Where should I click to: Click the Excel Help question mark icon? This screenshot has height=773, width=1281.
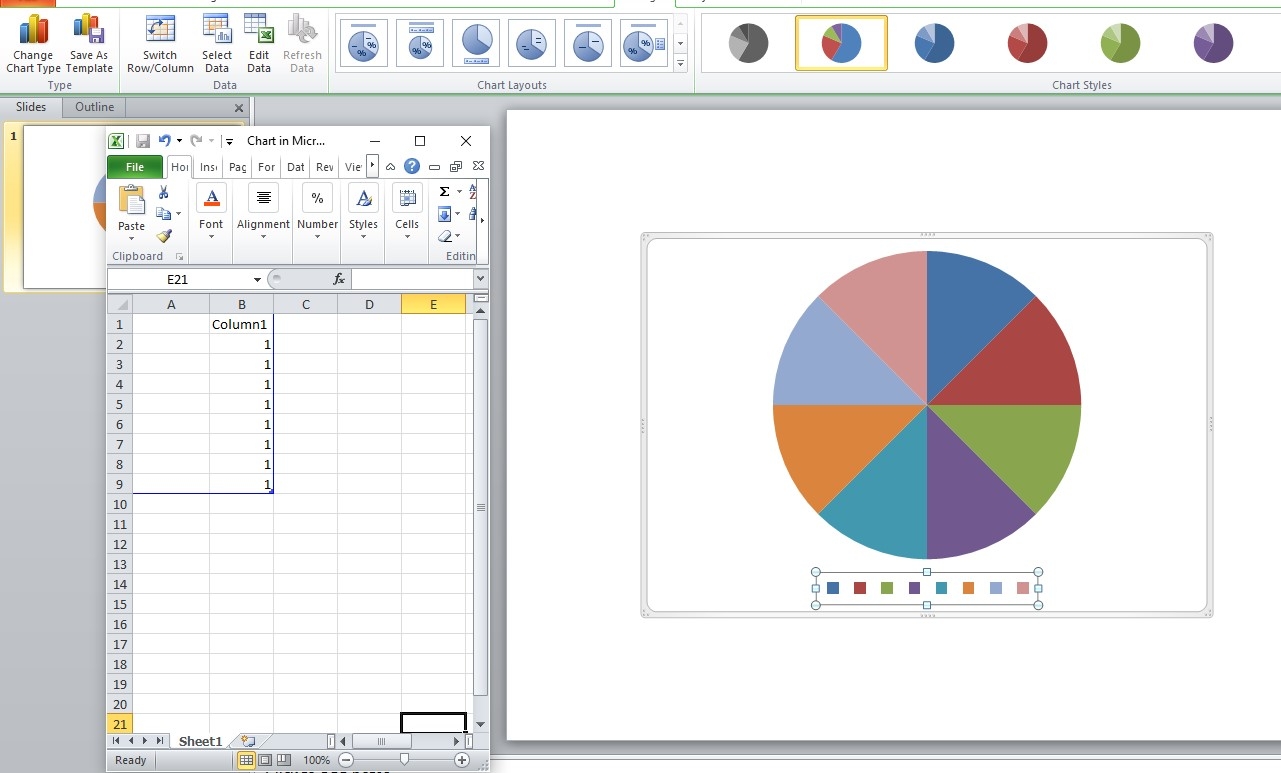(x=411, y=167)
